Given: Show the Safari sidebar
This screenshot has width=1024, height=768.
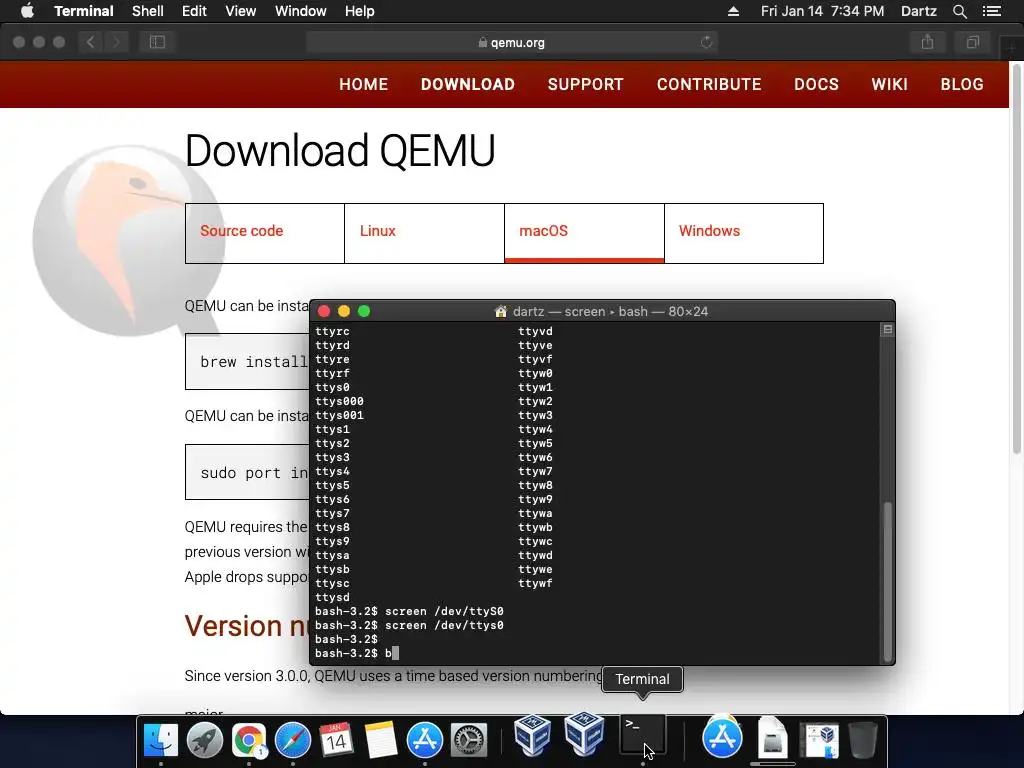Looking at the screenshot, I should [157, 42].
